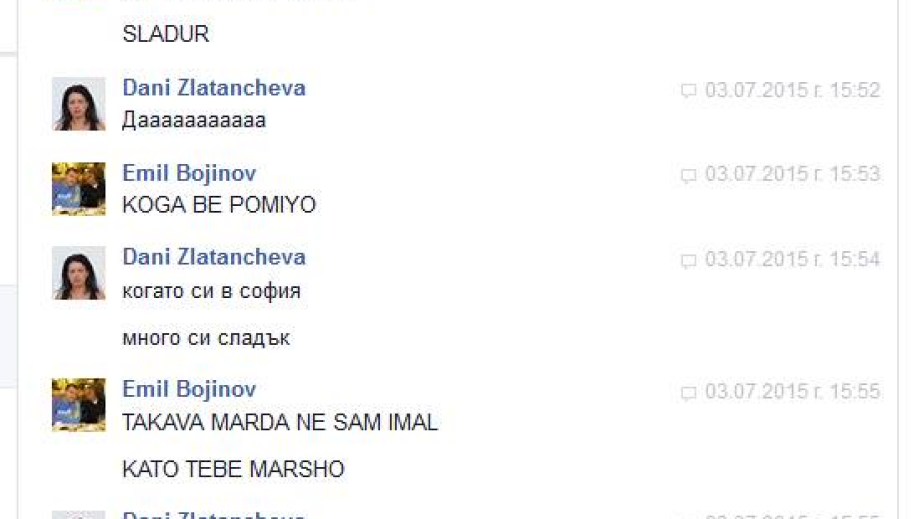924x519 pixels.
Task: Click the message icon beside the 15:53 timestamp
Action: [688, 175]
